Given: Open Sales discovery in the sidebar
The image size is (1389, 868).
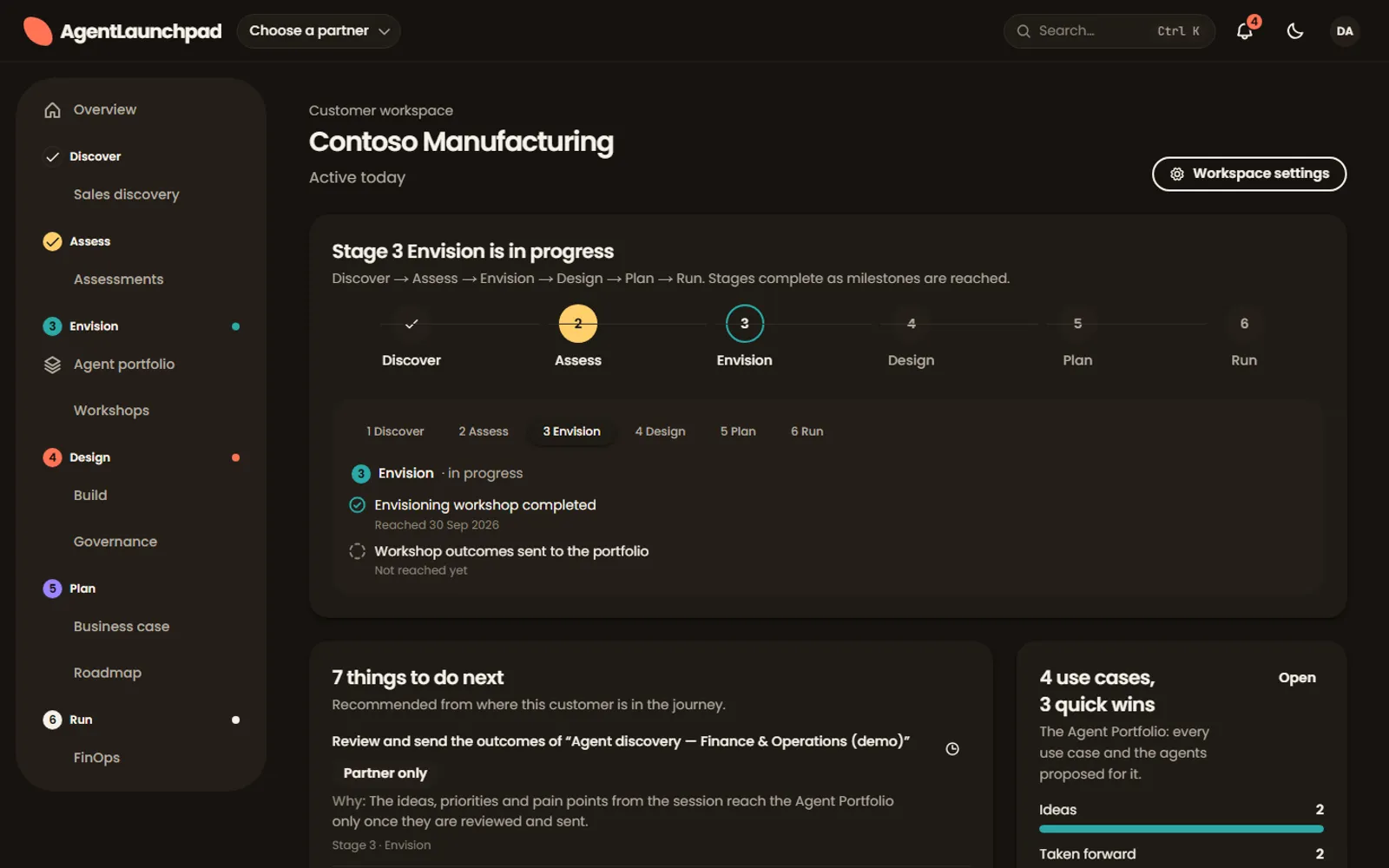Looking at the screenshot, I should (x=126, y=194).
